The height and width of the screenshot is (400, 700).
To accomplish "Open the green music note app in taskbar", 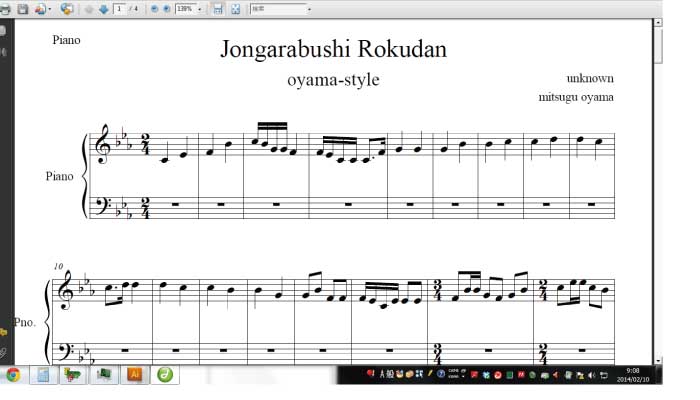I will pos(165,375).
